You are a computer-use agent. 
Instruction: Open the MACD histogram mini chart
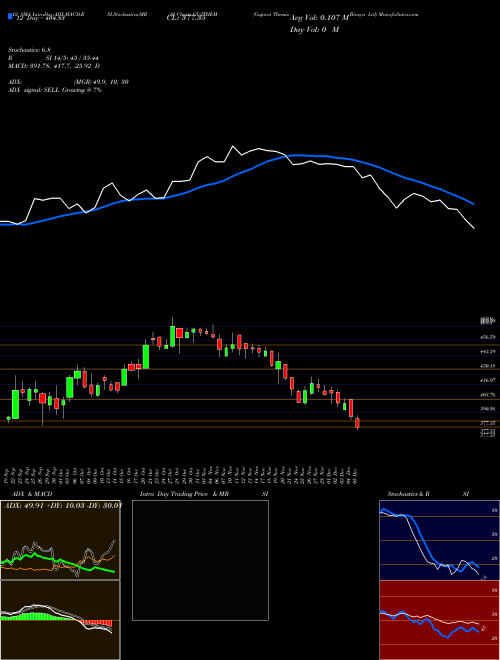coord(60,620)
